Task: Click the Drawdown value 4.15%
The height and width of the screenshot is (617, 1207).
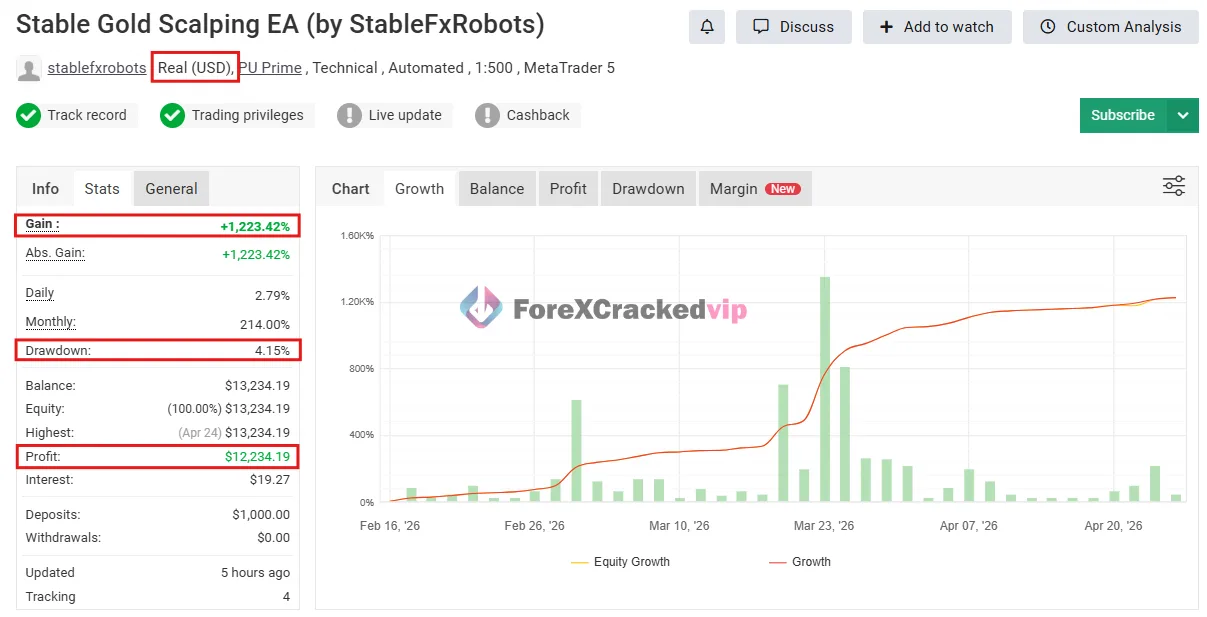Action: 272,351
